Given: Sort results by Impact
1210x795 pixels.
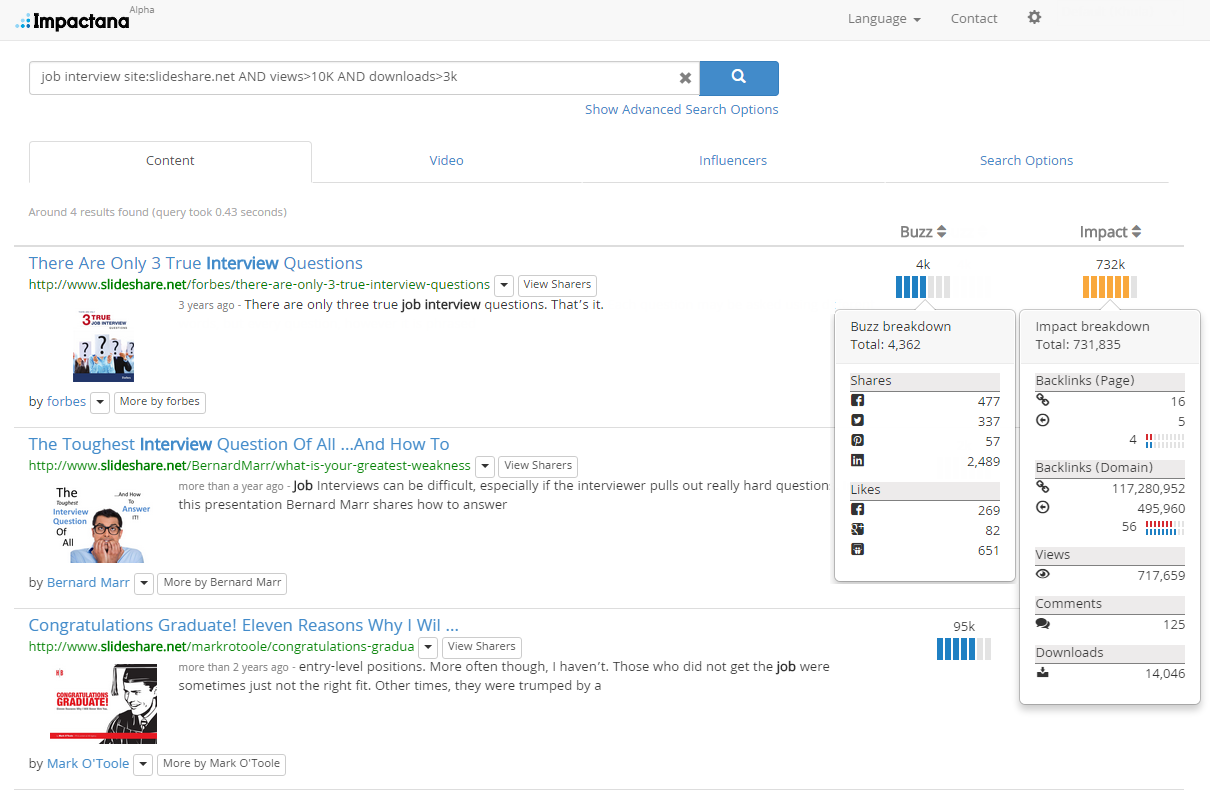Looking at the screenshot, I should pos(1110,232).
